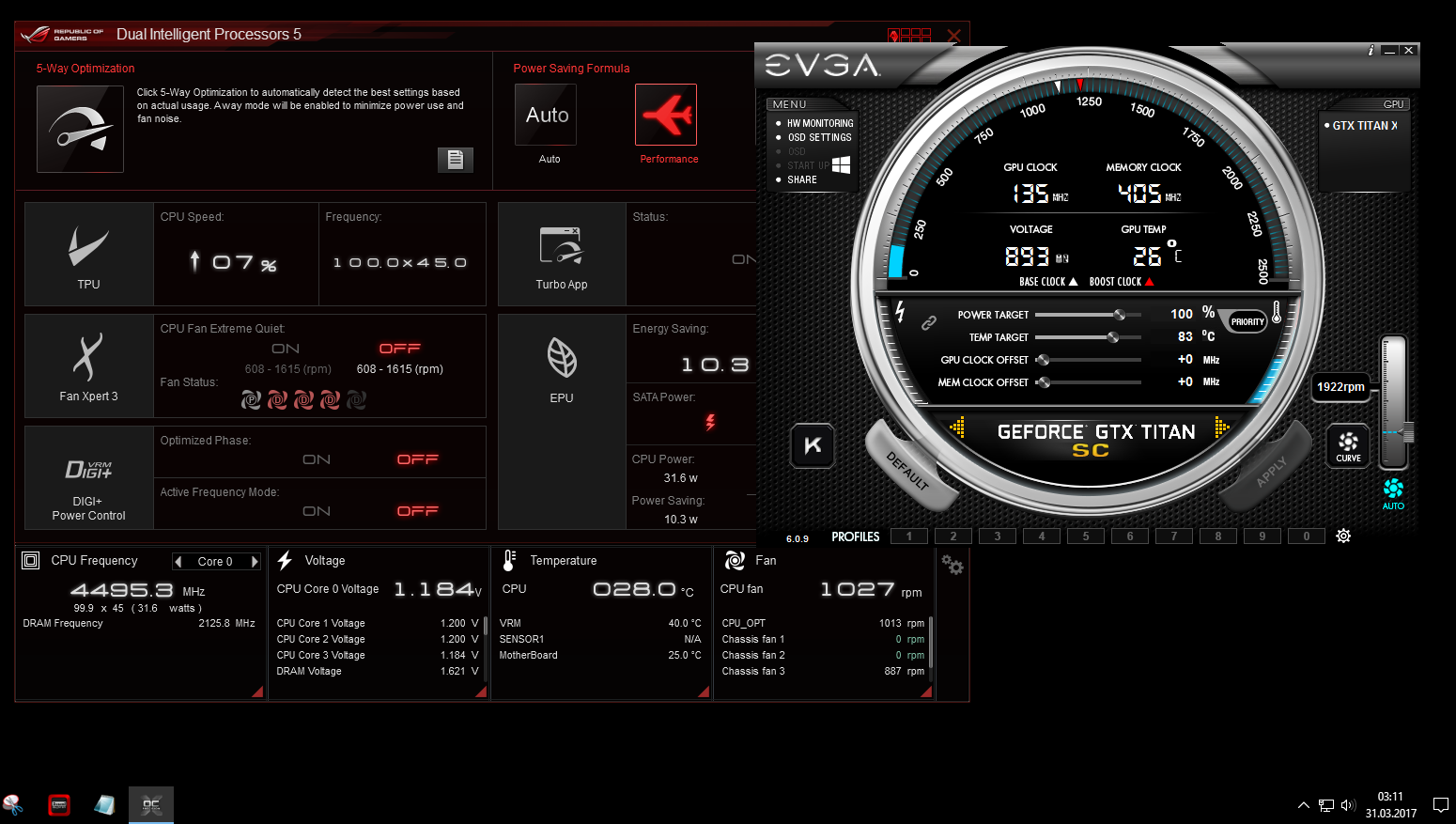1456x824 pixels.
Task: Adjust the Temp Target slider
Action: tap(1088, 337)
